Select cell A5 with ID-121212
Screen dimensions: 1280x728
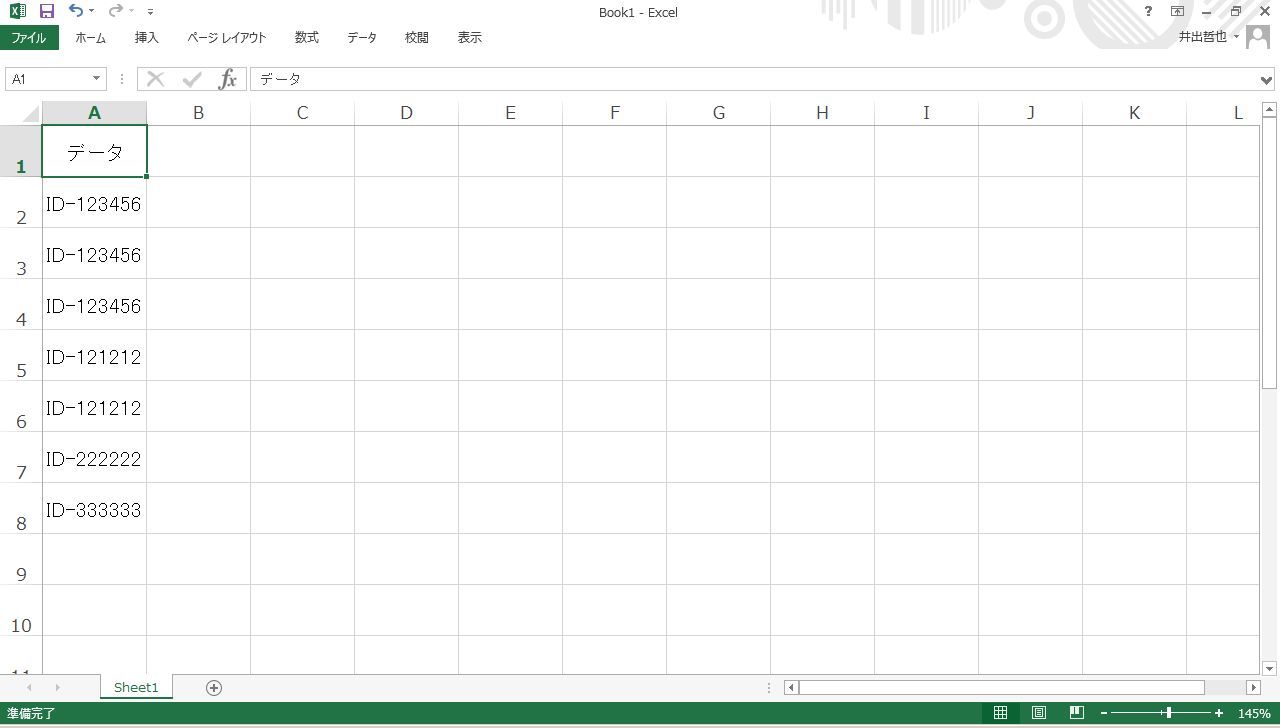[94, 355]
